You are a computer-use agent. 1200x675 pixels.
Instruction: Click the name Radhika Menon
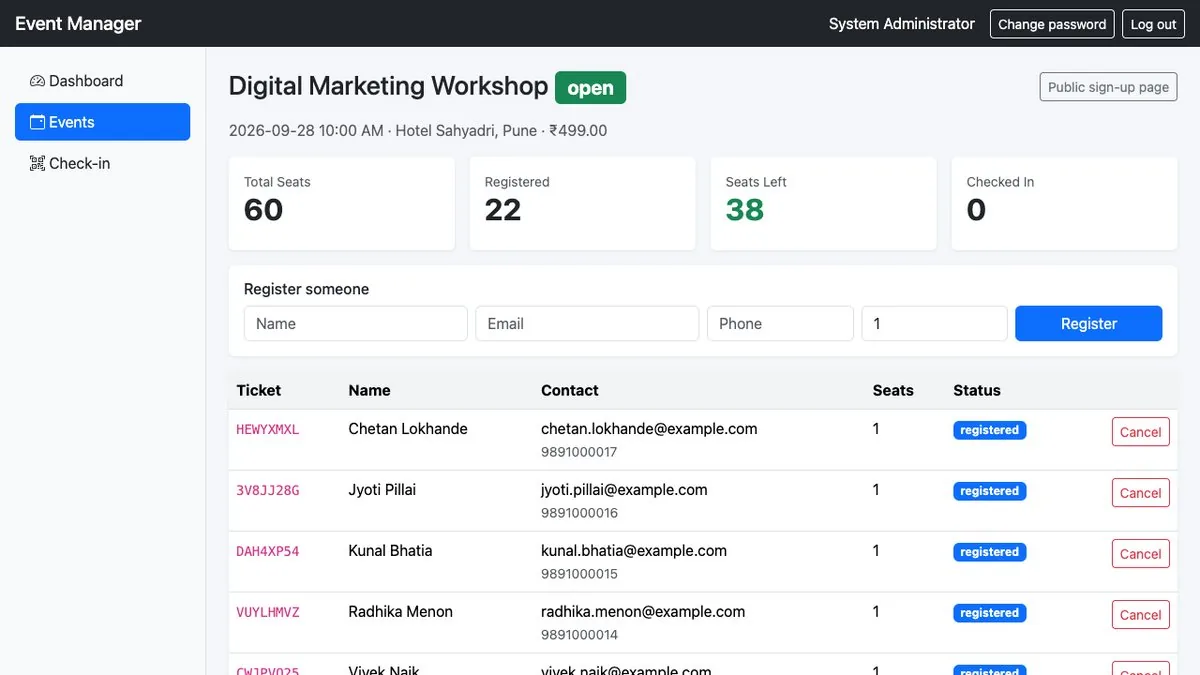click(400, 611)
